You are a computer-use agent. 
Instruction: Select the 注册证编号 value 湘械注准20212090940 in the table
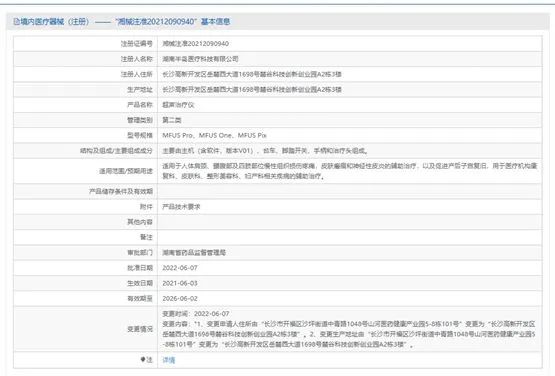(x=195, y=44)
